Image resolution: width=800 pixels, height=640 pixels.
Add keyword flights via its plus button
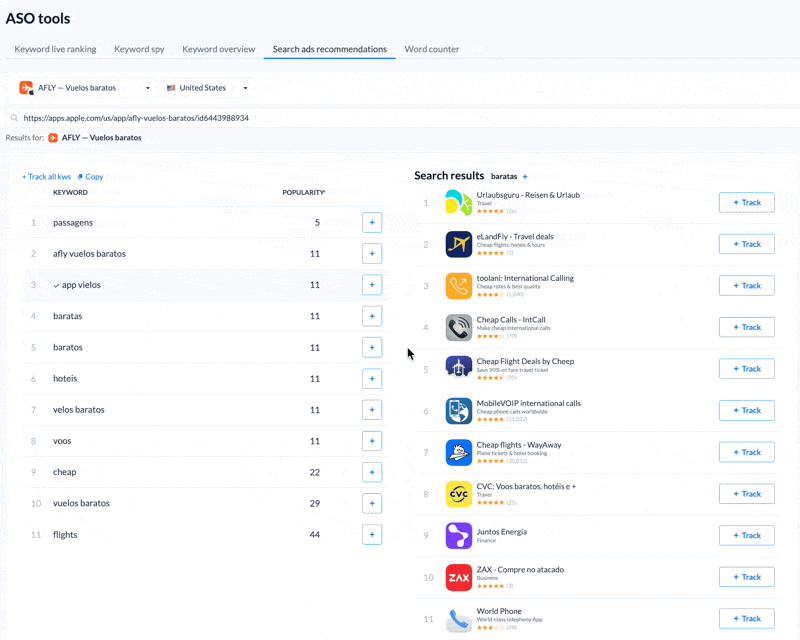click(372, 534)
